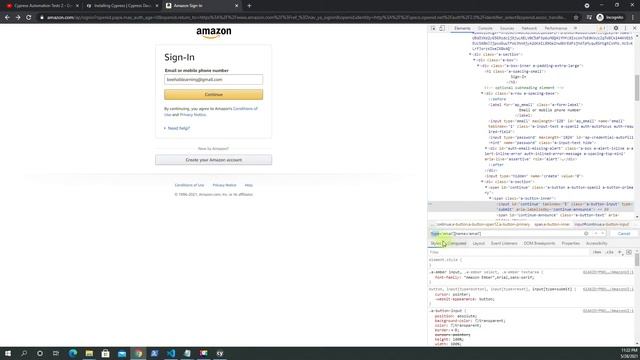The height and width of the screenshot is (360, 640).
Task: Switch to the Network tab
Action: tap(529, 28)
